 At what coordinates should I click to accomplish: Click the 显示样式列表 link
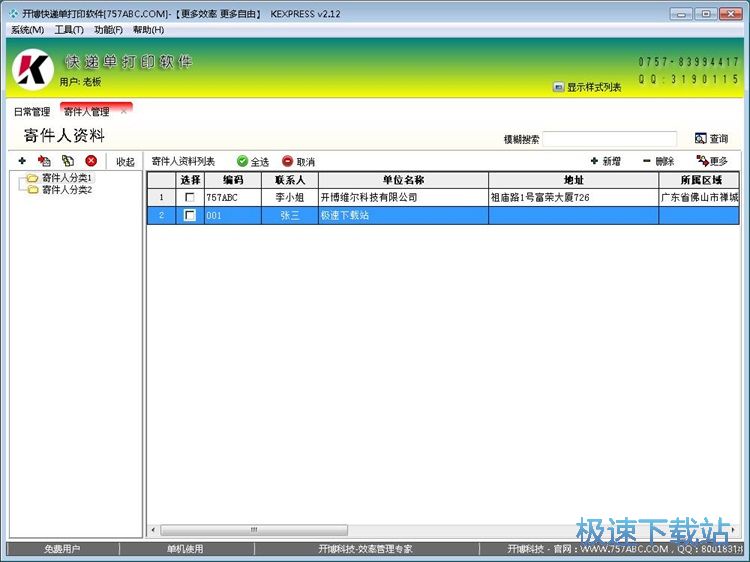pyautogui.click(x=594, y=87)
